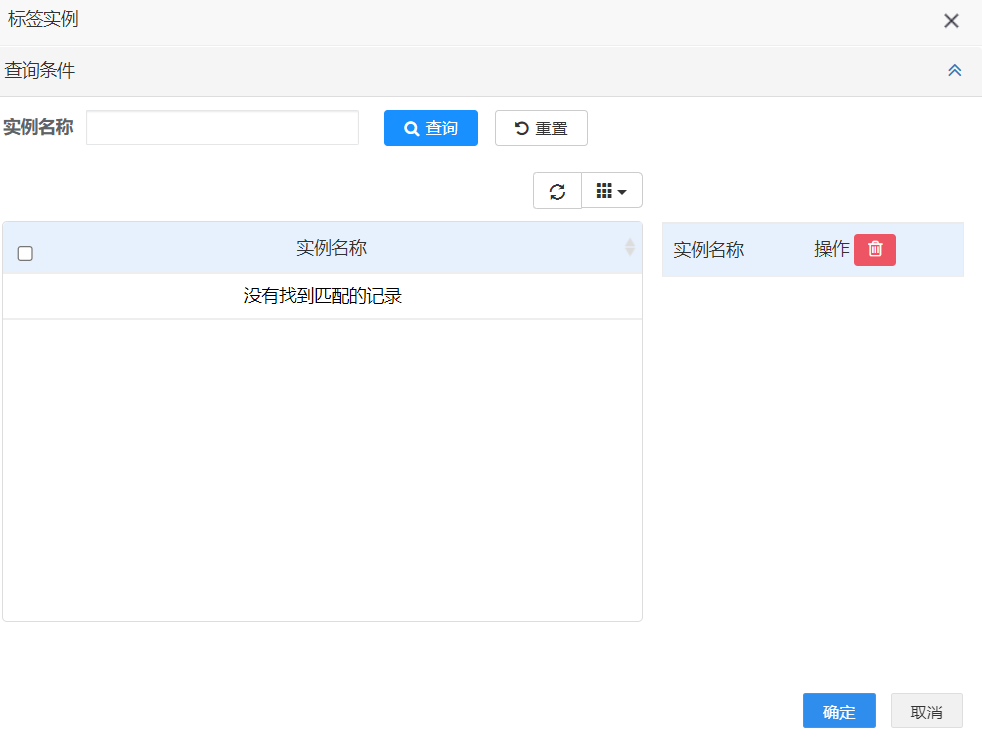982x739 pixels.
Task: Click the 实例名称 search input field
Action: tap(222, 128)
